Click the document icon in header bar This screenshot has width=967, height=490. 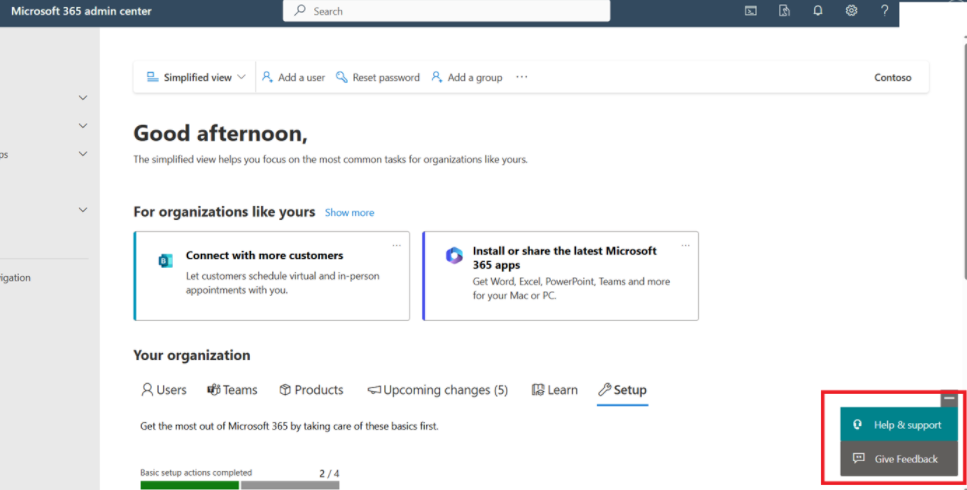[784, 10]
